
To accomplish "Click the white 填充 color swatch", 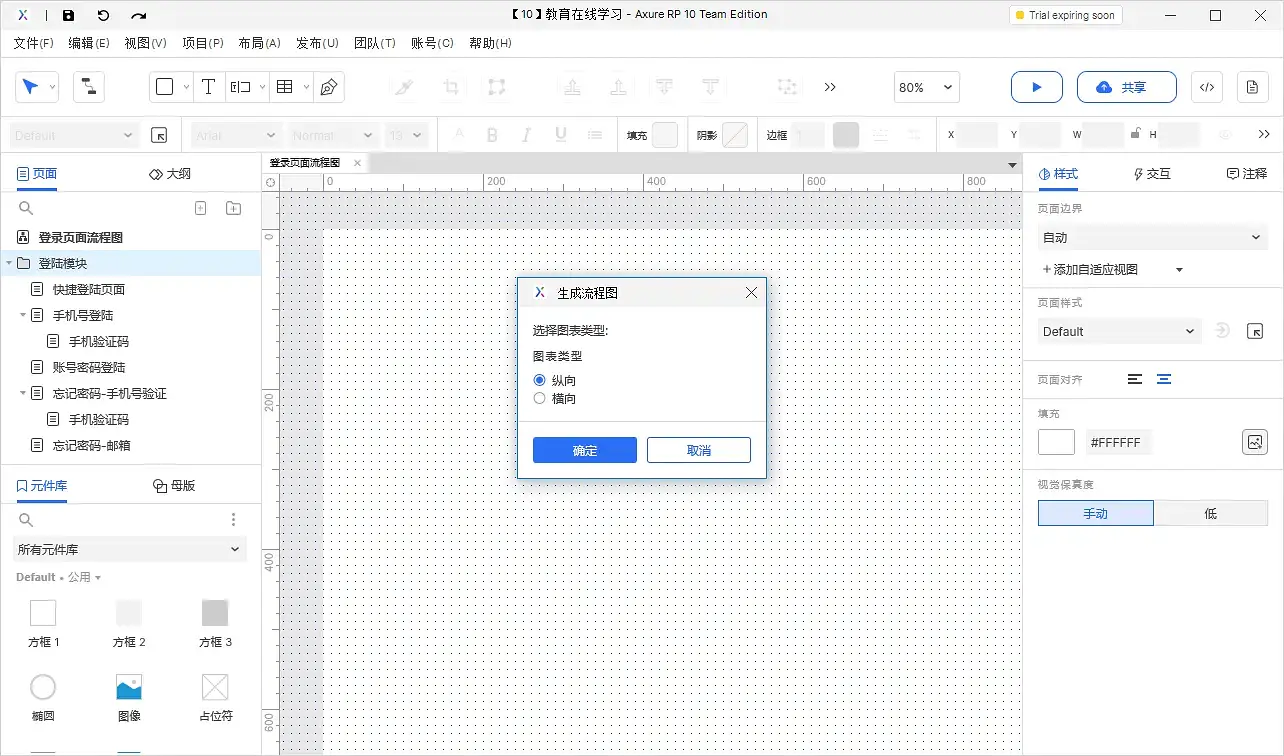I will pos(1056,441).
